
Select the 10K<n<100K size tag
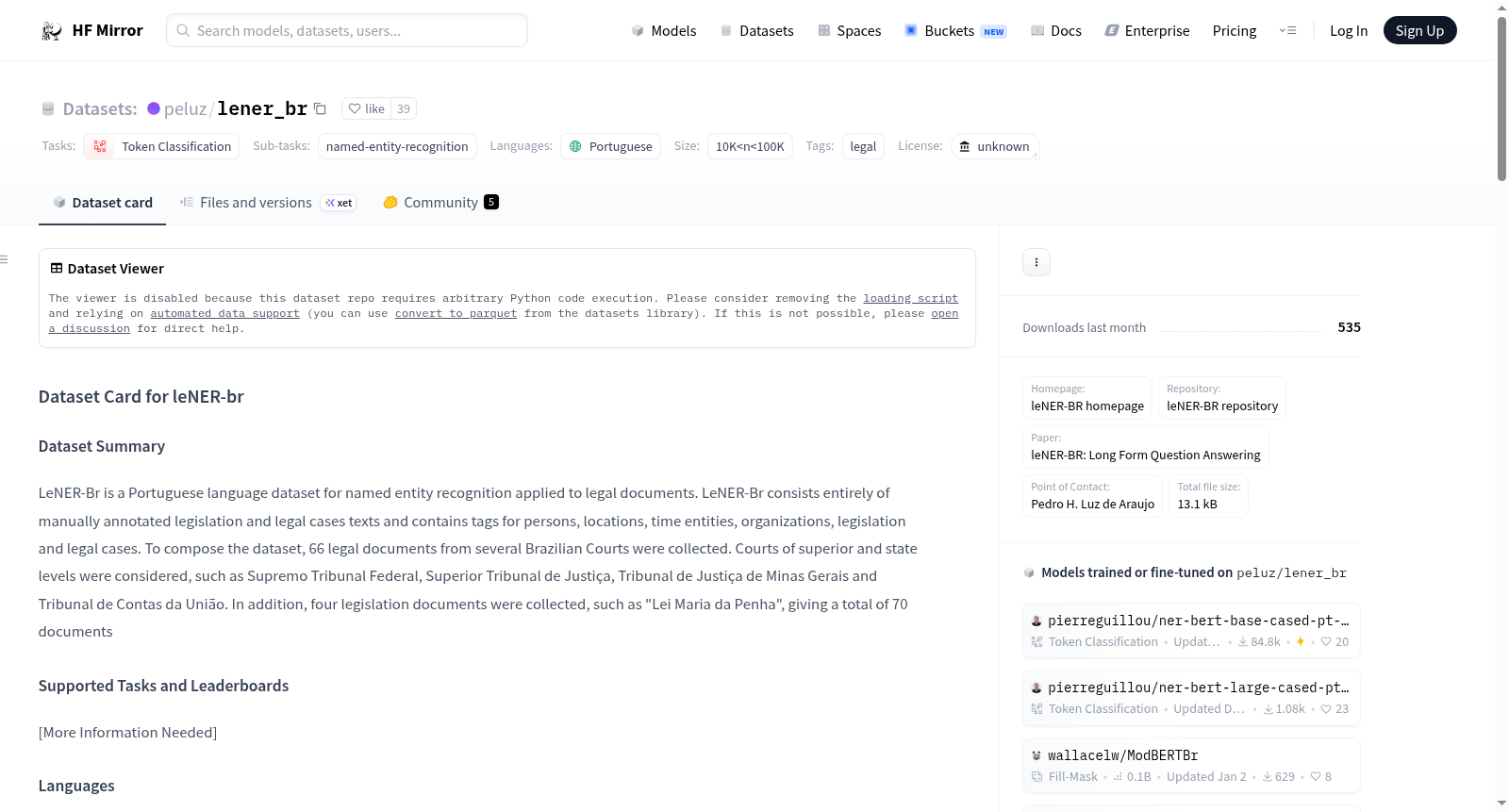click(x=750, y=146)
